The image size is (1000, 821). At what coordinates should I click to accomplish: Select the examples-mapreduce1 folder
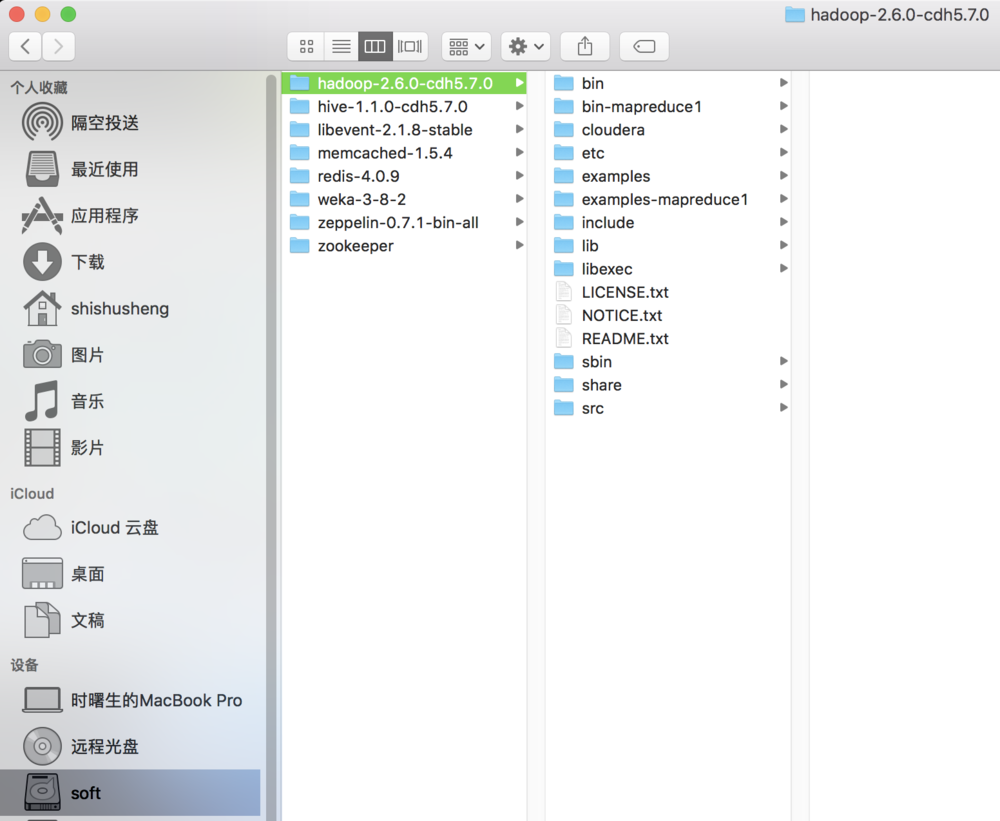coord(668,199)
